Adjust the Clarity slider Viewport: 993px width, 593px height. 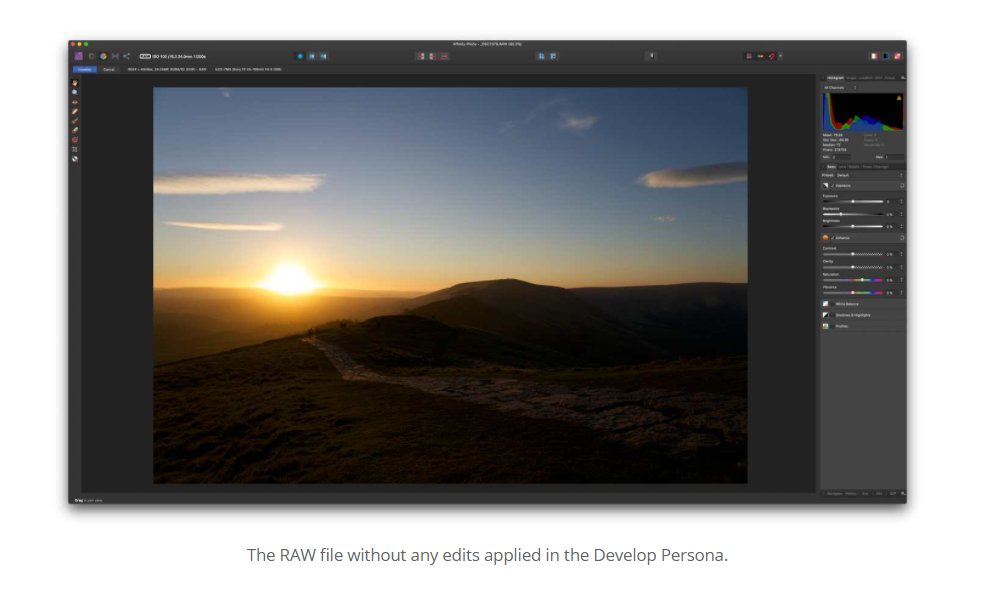852,267
